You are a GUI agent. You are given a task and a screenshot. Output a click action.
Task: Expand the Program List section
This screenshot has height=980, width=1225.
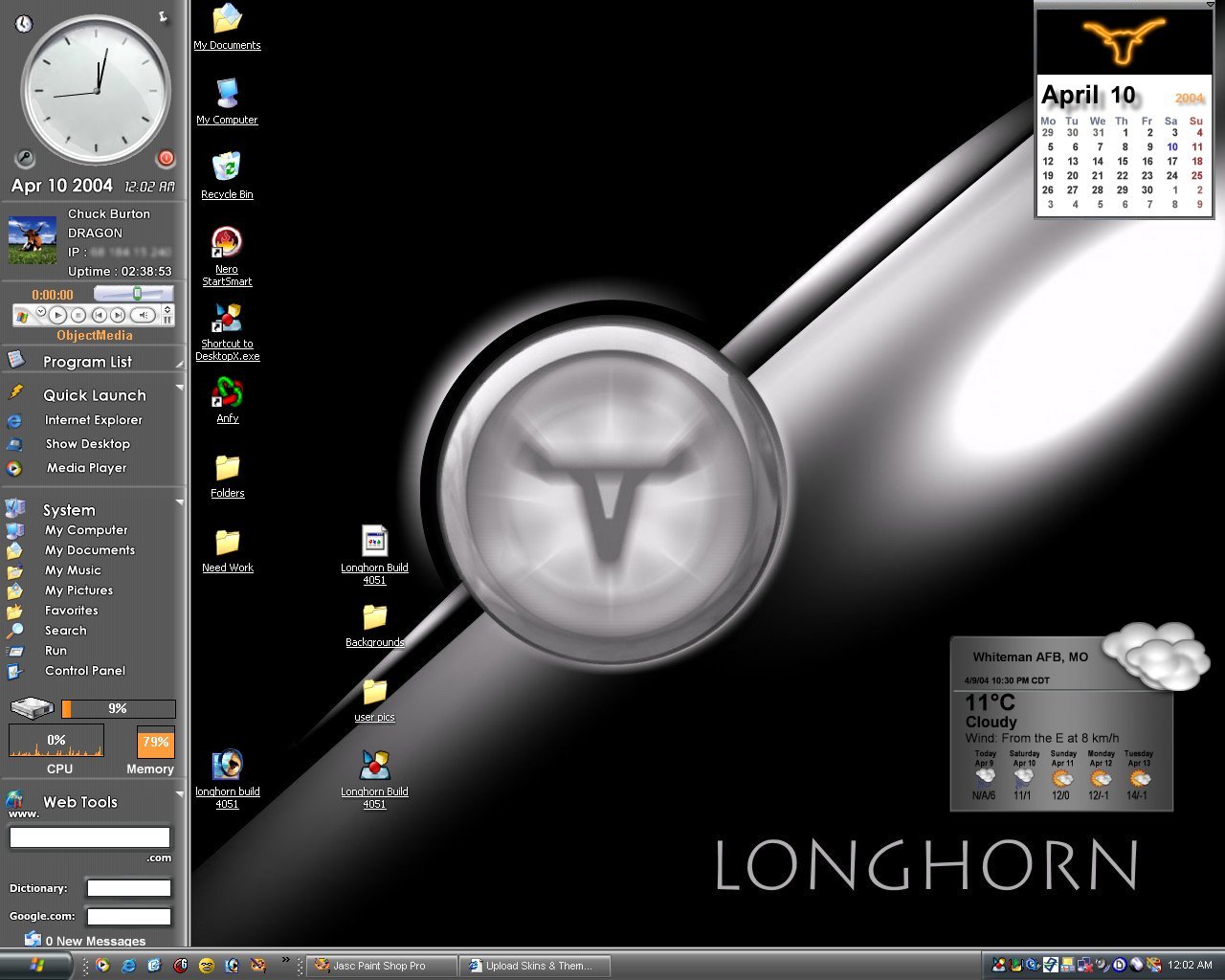[179, 363]
